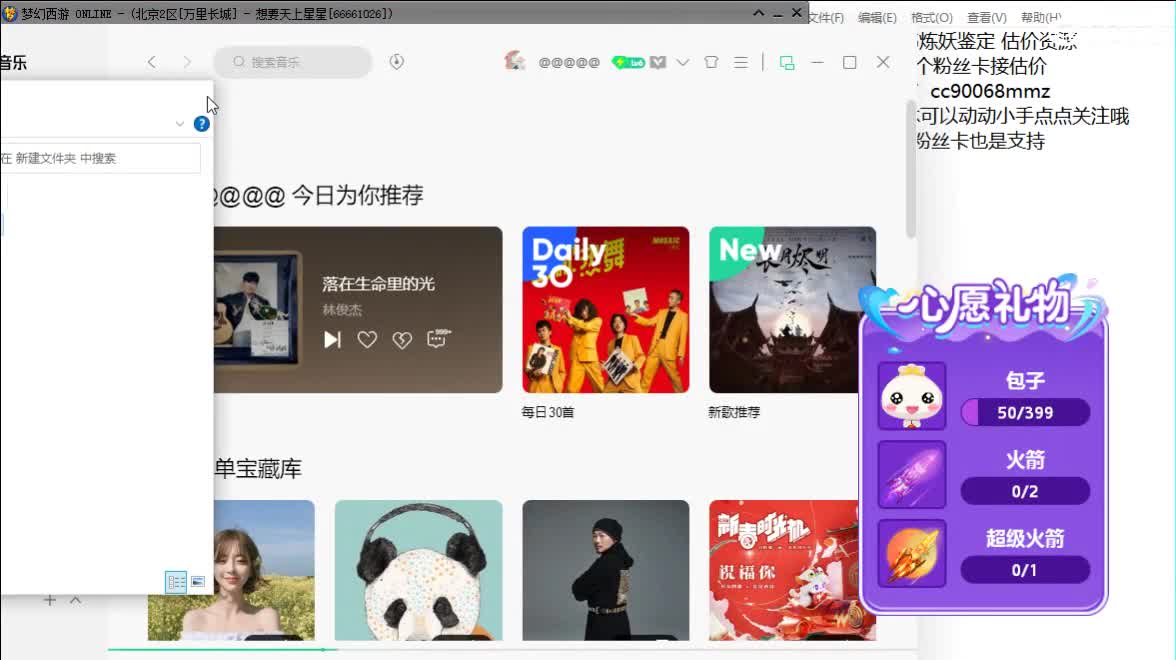Click the dislike icon on the recommendation card
This screenshot has width=1176, height=660.
tap(403, 339)
